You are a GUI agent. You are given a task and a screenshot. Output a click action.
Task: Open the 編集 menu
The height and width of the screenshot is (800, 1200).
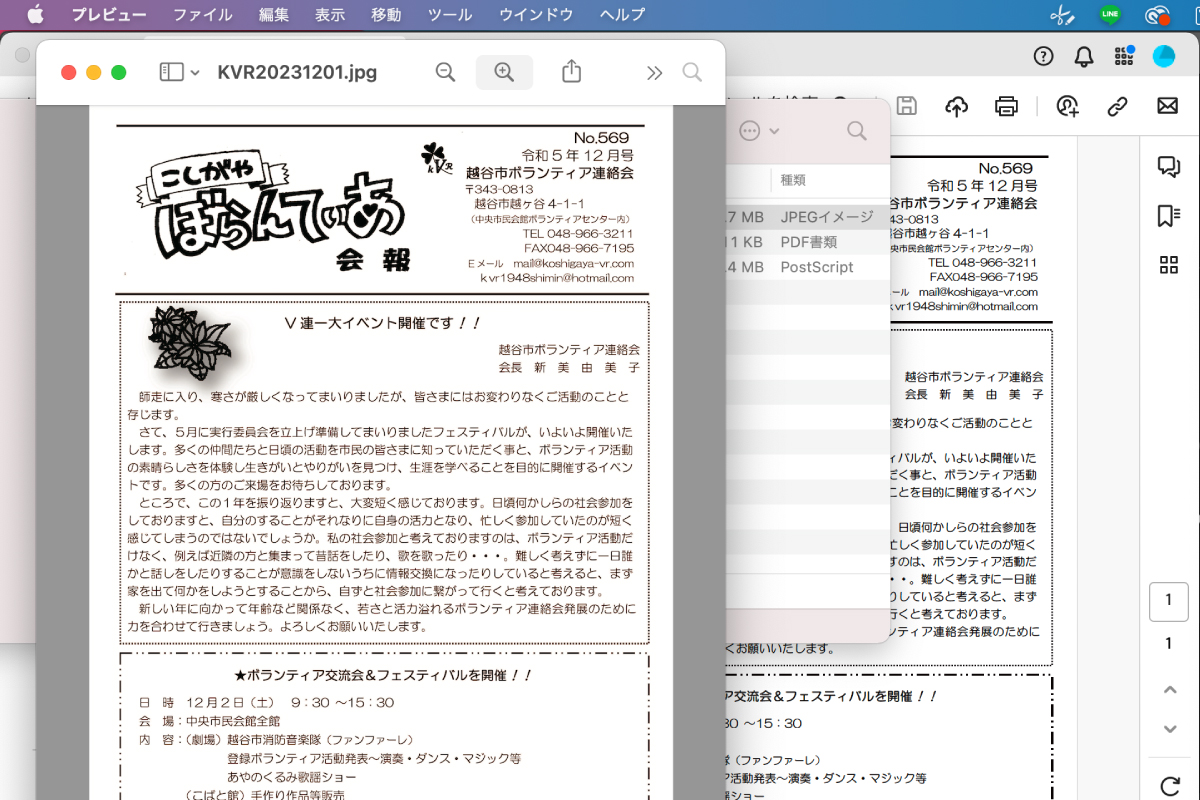(273, 14)
